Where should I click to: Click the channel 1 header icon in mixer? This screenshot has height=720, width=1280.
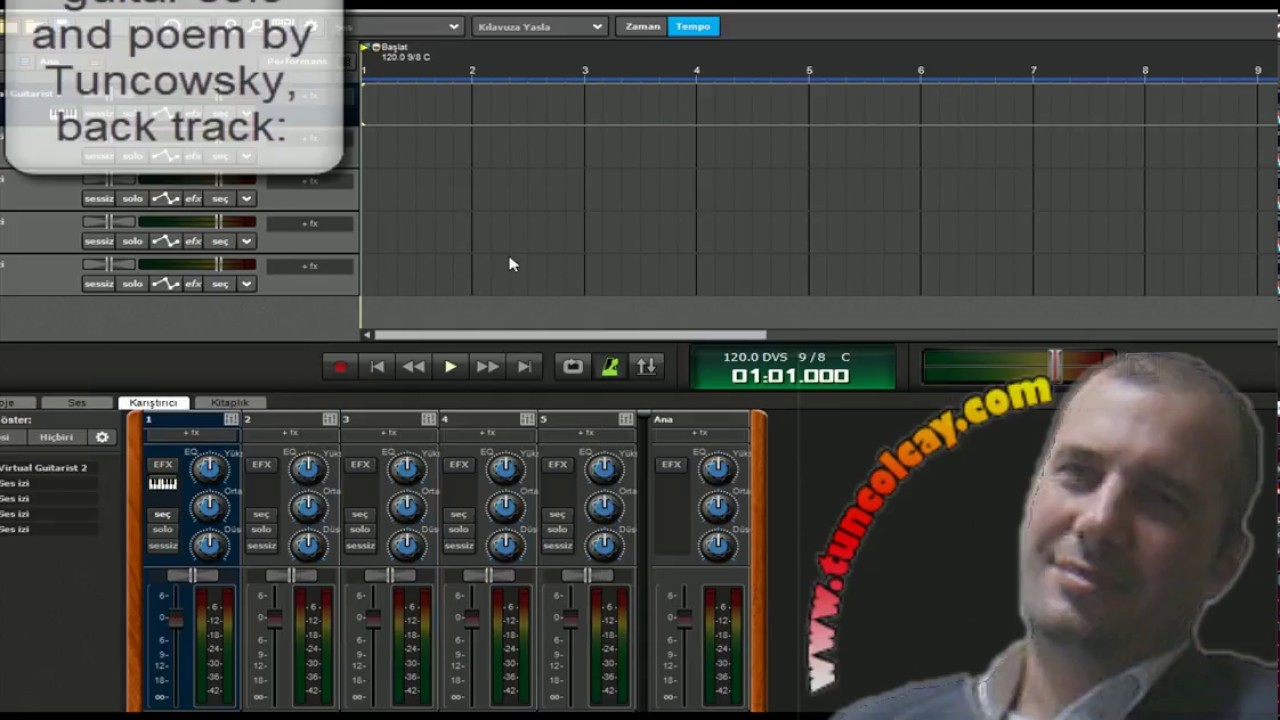(231, 419)
